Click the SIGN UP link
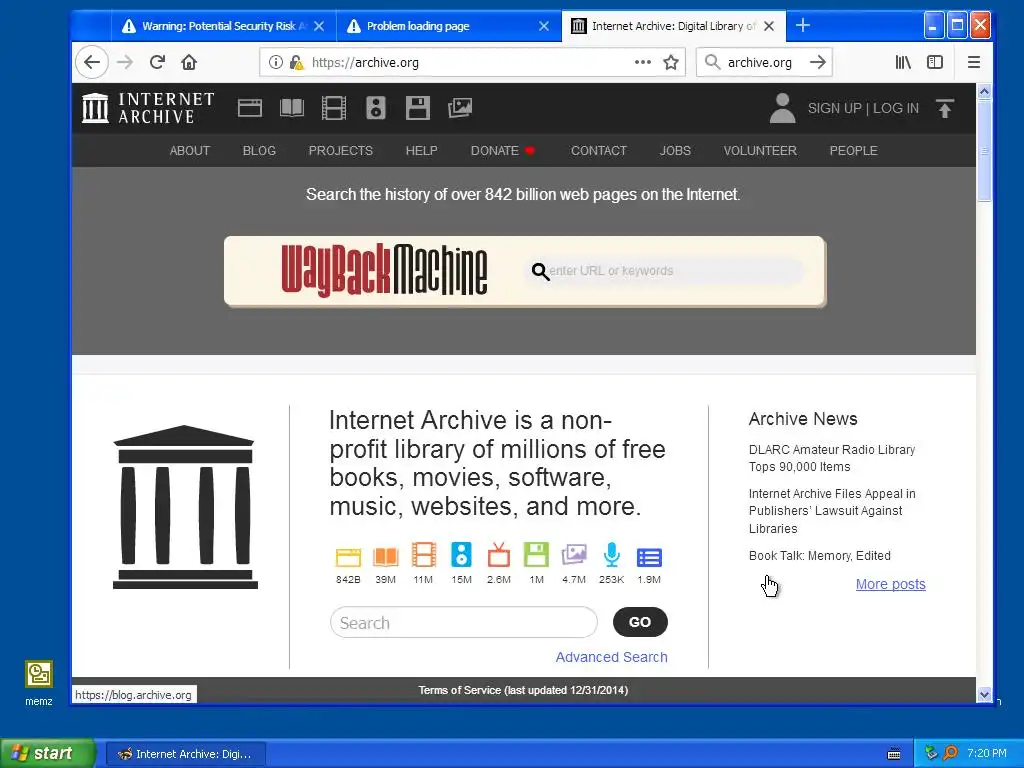1024x768 pixels. click(x=835, y=108)
